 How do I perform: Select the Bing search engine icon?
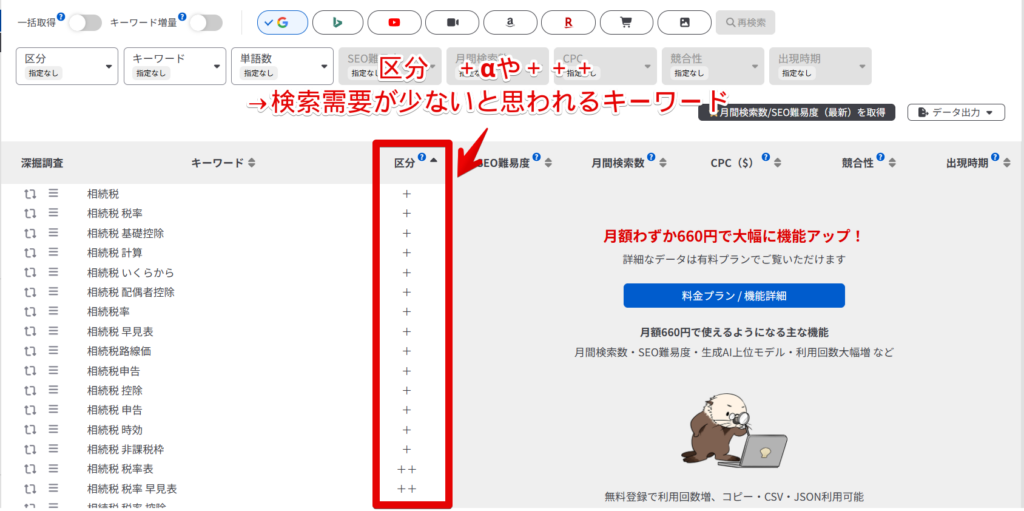[338, 22]
